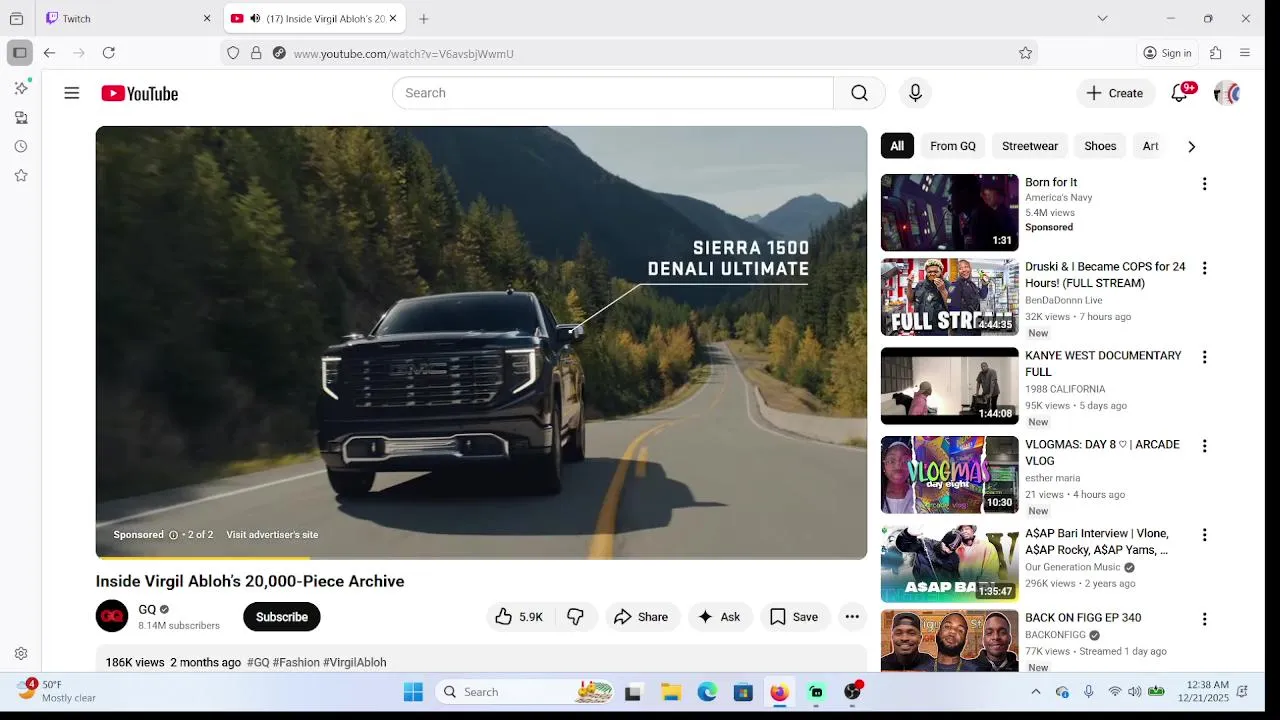The image size is (1280, 720).
Task: Open sidebar settings gear icon
Action: point(21,653)
